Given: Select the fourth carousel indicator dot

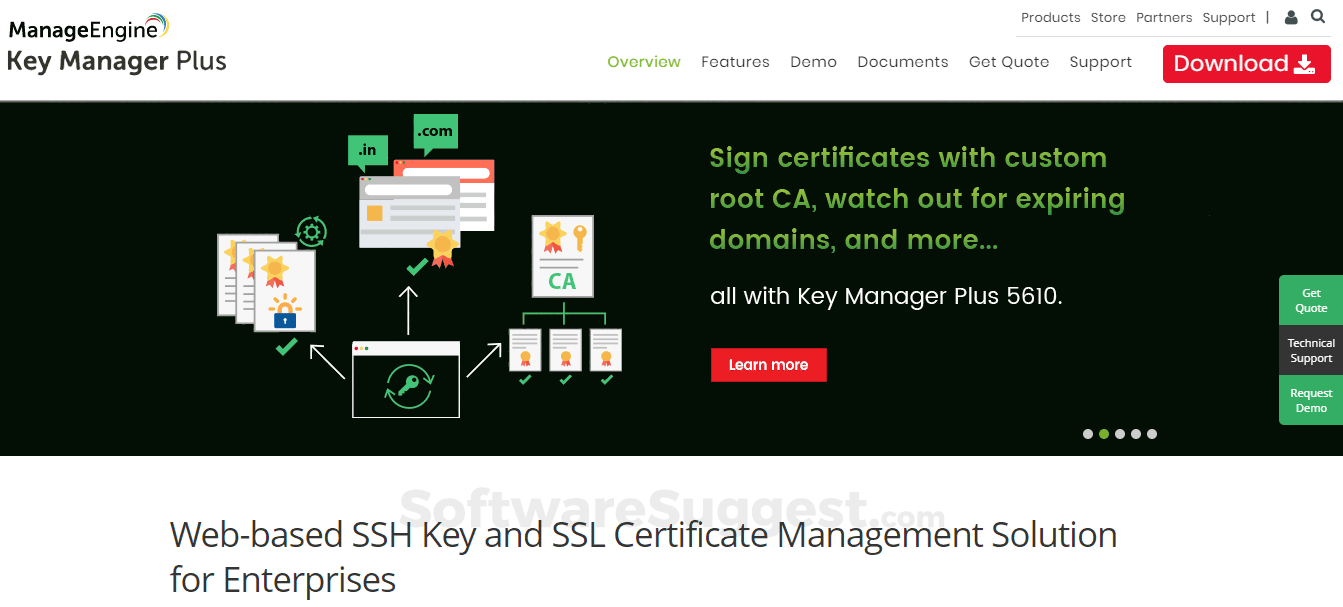Looking at the screenshot, I should tap(1136, 434).
